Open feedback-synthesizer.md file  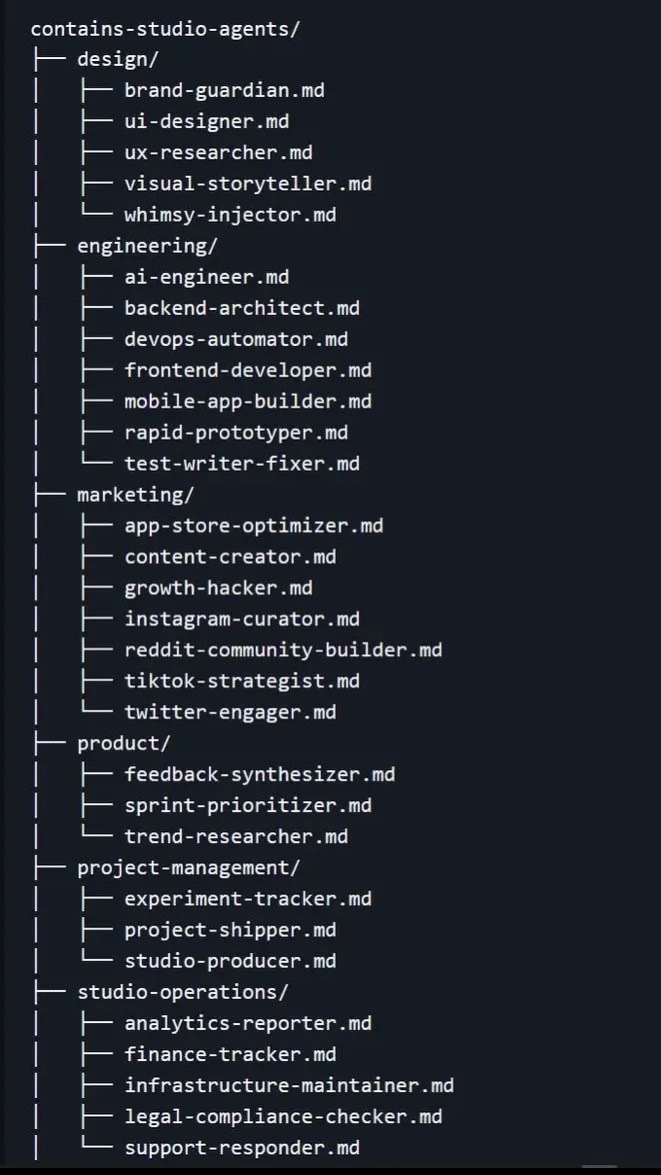point(259,774)
